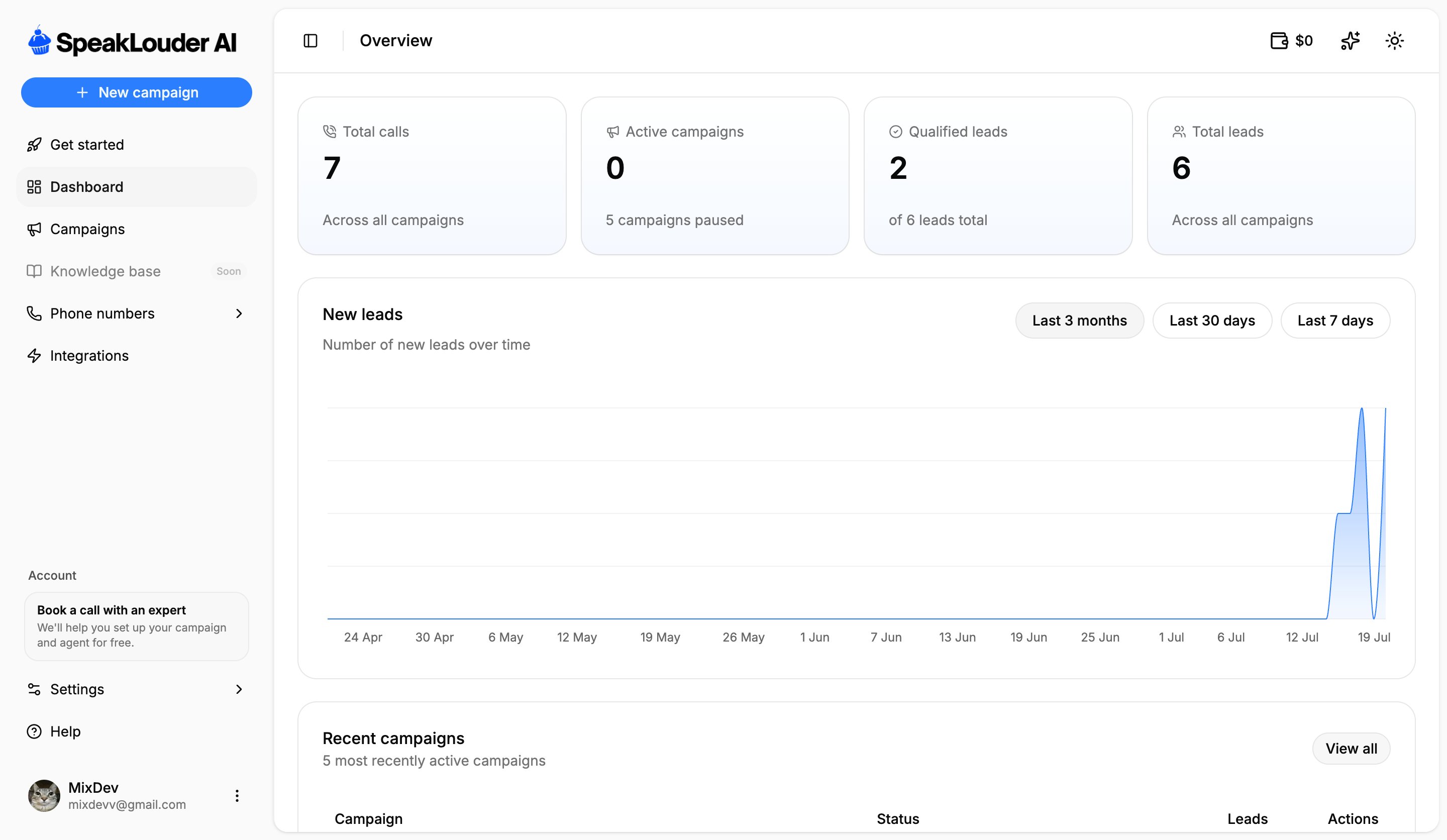Click the rocket icon for Get started
Screen dimensions: 1447x840
click(35, 145)
